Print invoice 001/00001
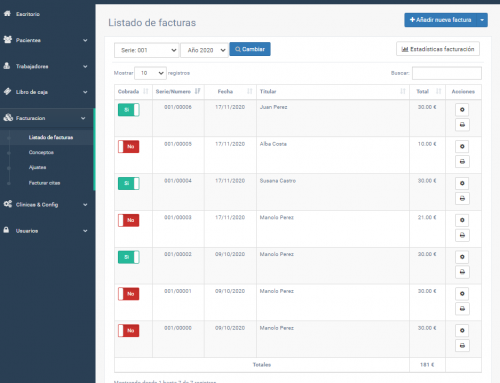The width and height of the screenshot is (500, 383). pyautogui.click(x=462, y=309)
